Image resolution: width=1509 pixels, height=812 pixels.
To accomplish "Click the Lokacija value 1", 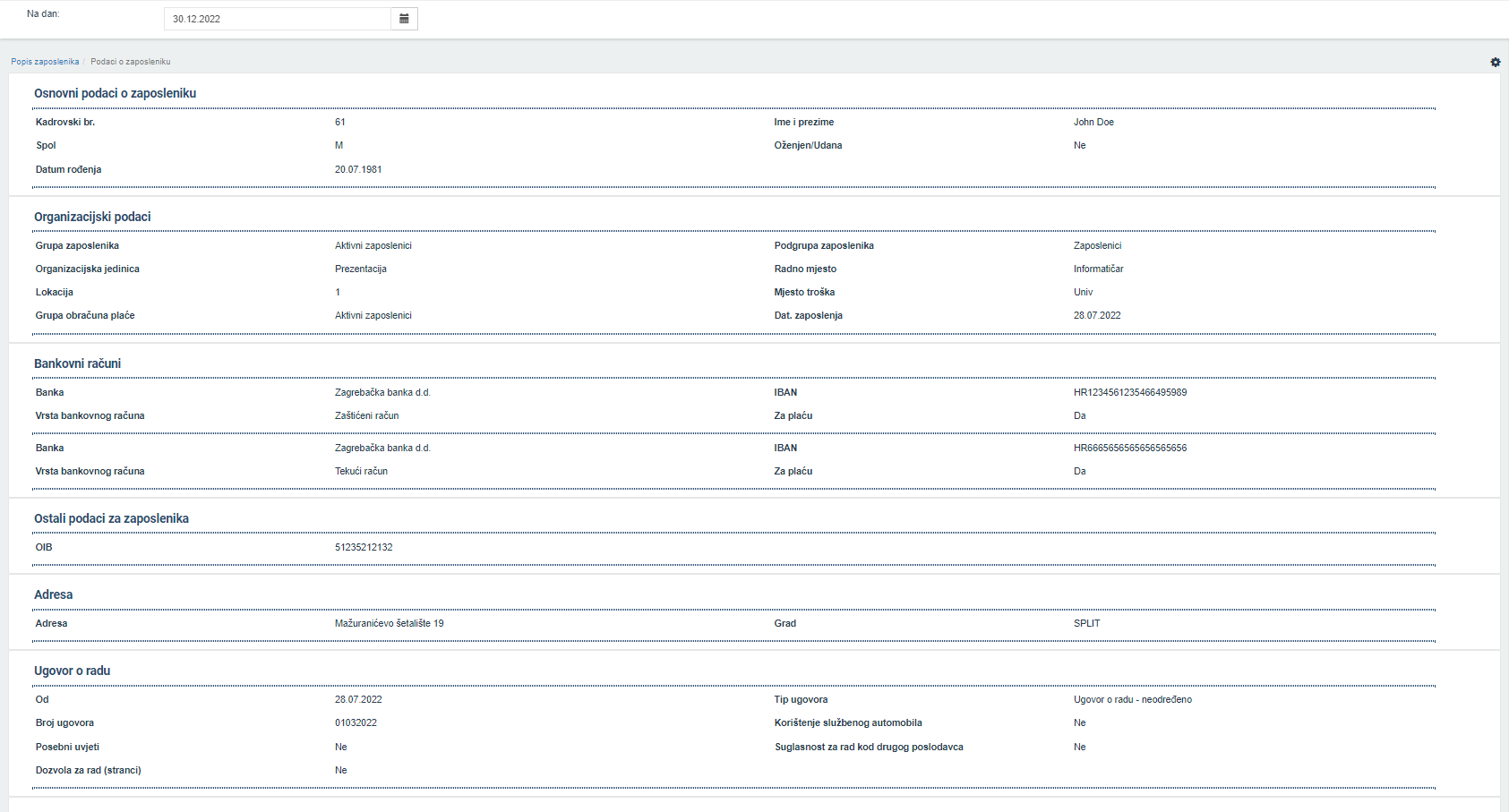I will pos(338,292).
